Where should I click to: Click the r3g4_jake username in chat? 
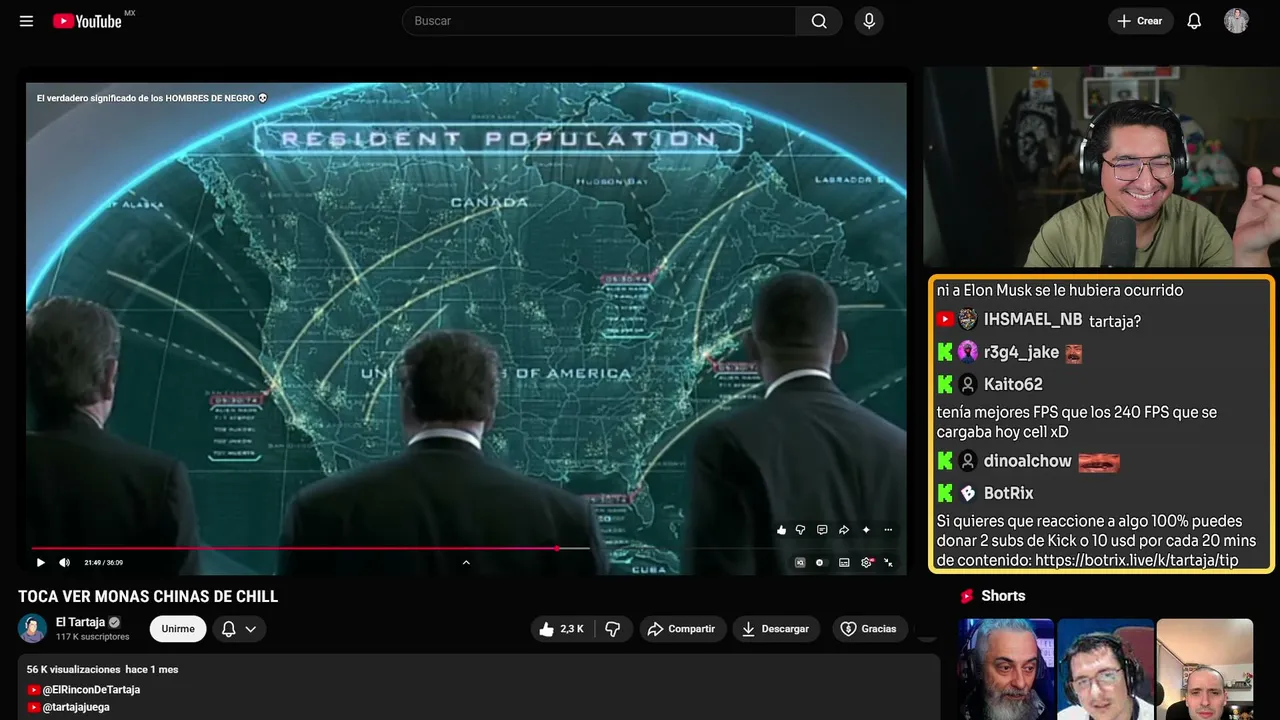(x=1021, y=352)
